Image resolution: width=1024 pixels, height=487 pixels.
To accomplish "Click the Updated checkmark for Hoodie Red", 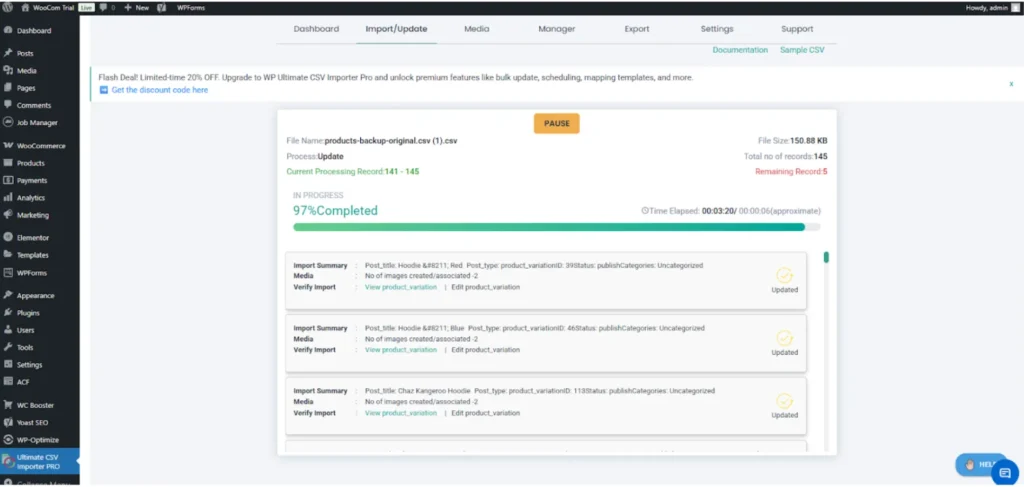I will [784, 275].
